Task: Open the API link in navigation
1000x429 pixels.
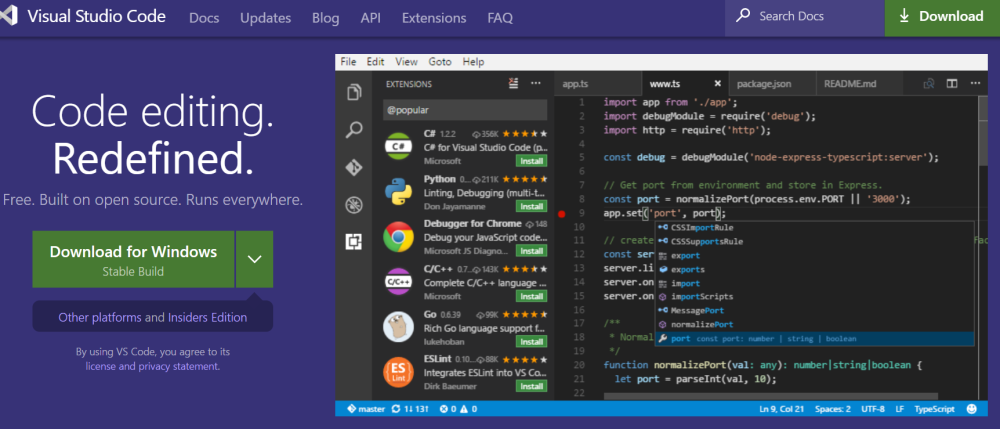Action: 371,18
